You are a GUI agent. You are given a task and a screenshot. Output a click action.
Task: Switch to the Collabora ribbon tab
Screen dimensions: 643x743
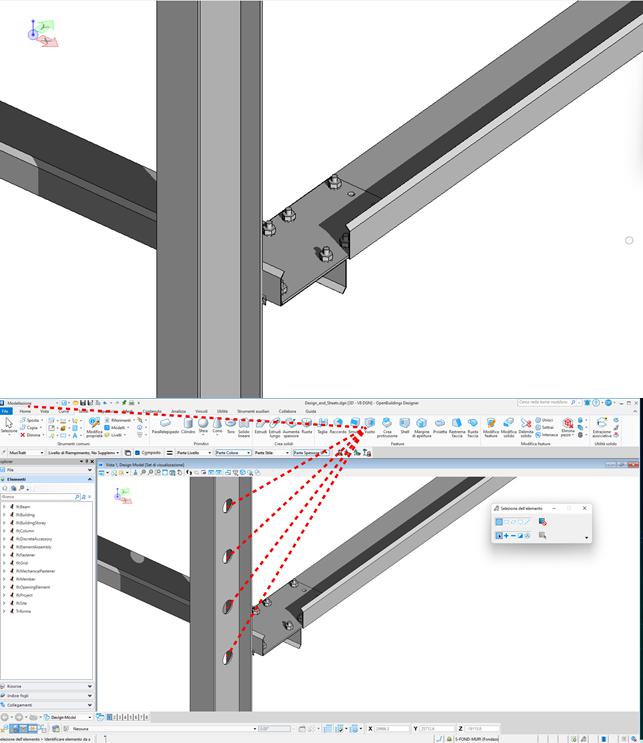(288, 411)
